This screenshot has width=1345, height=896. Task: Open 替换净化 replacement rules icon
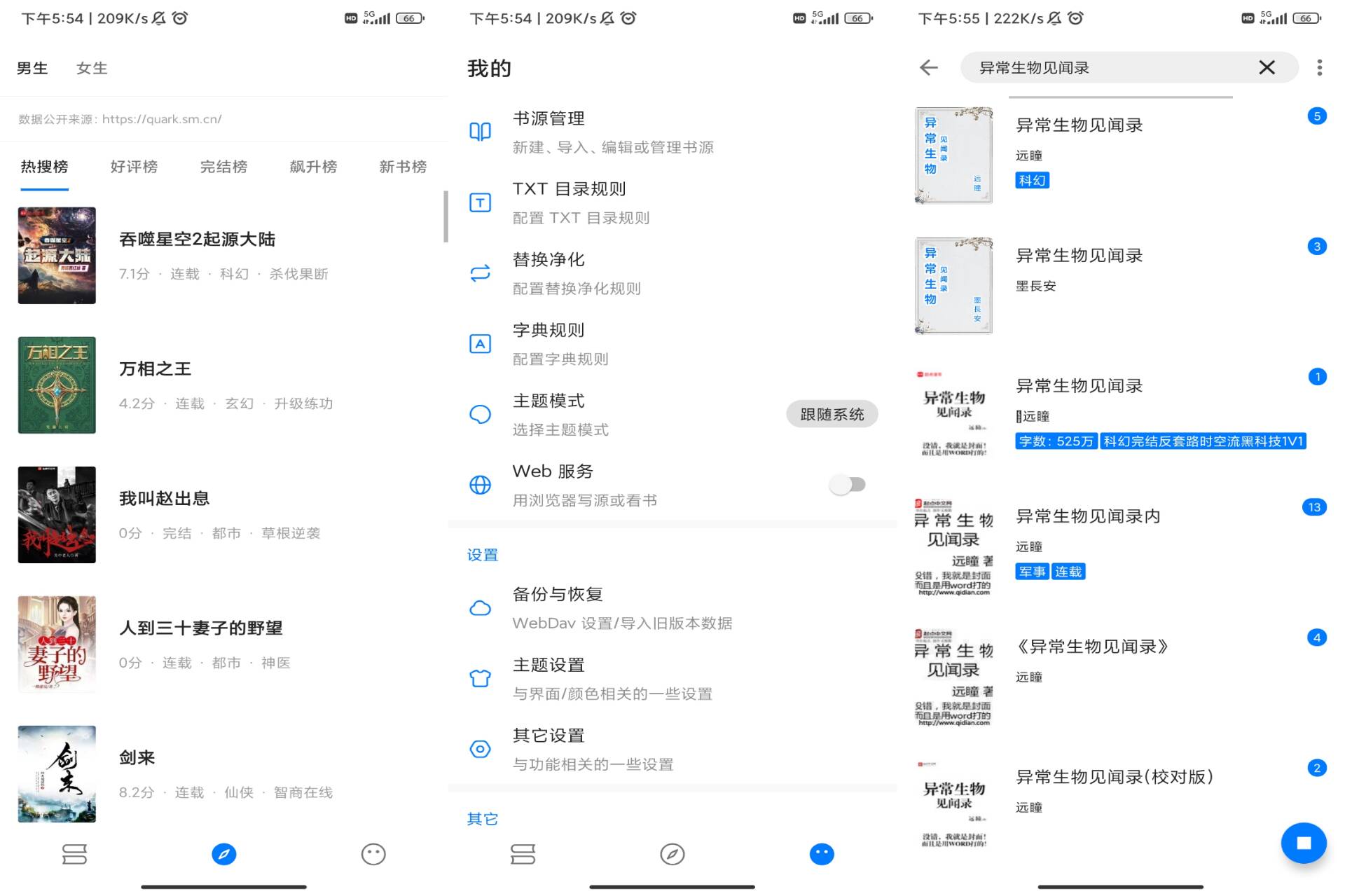point(480,273)
